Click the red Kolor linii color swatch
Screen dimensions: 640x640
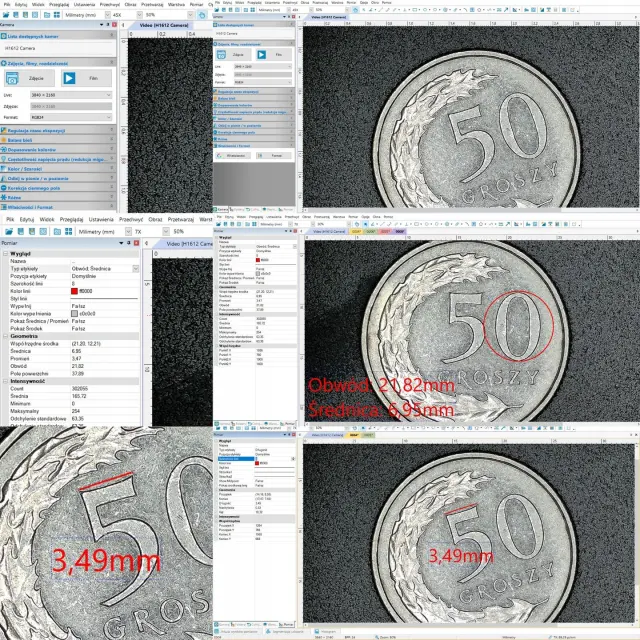coord(73,291)
